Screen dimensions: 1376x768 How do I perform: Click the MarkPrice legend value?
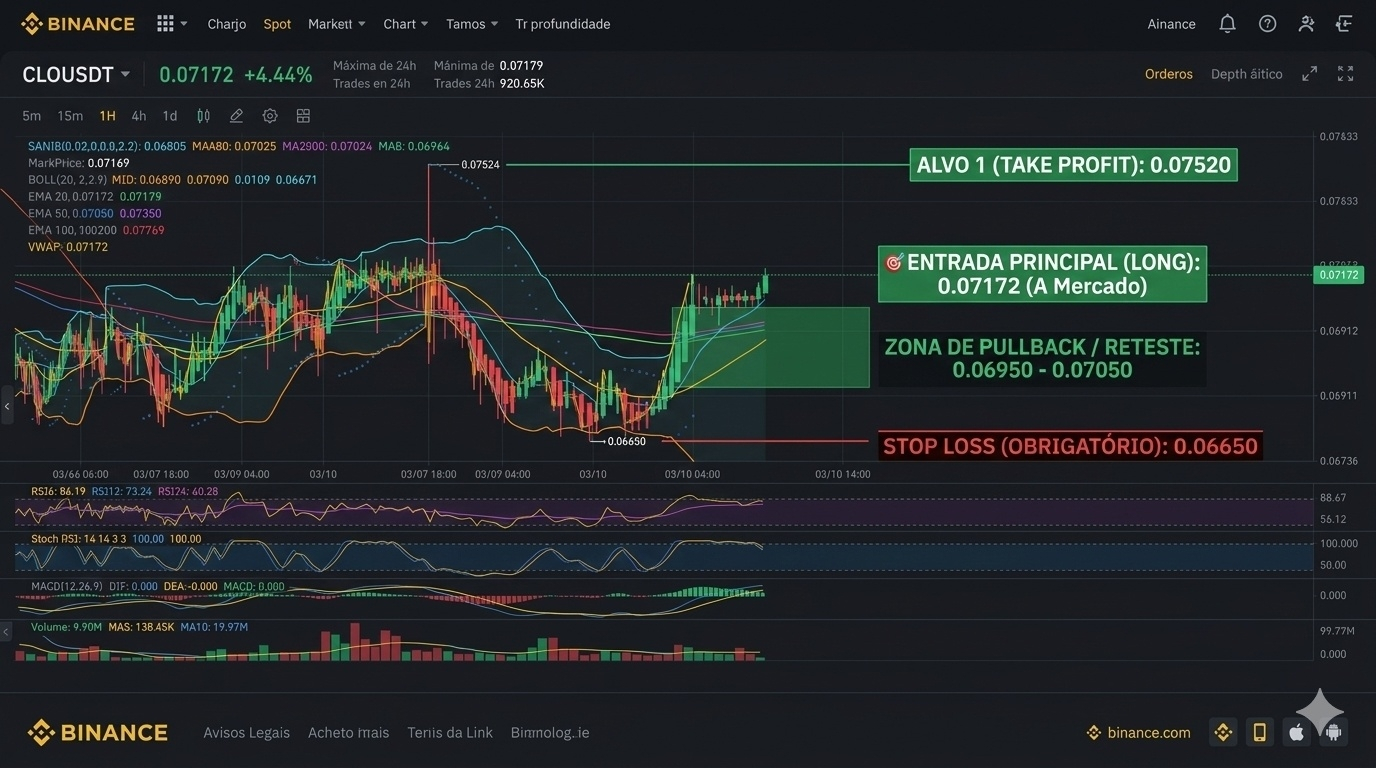109,163
